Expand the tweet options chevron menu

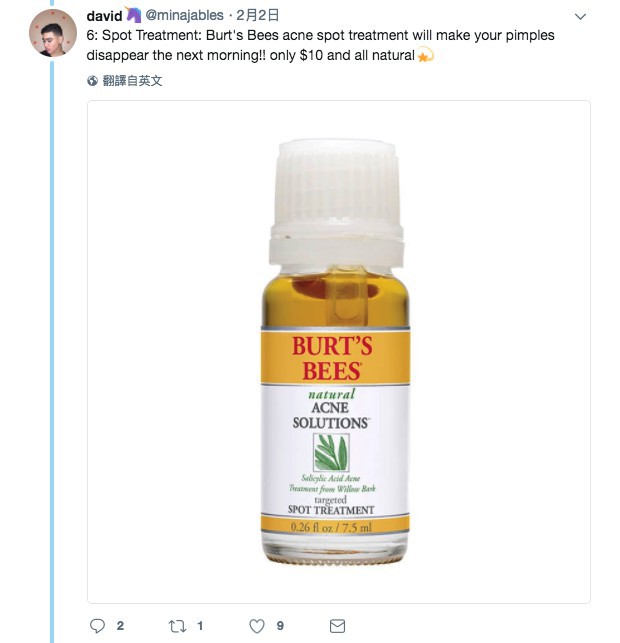tap(580, 17)
